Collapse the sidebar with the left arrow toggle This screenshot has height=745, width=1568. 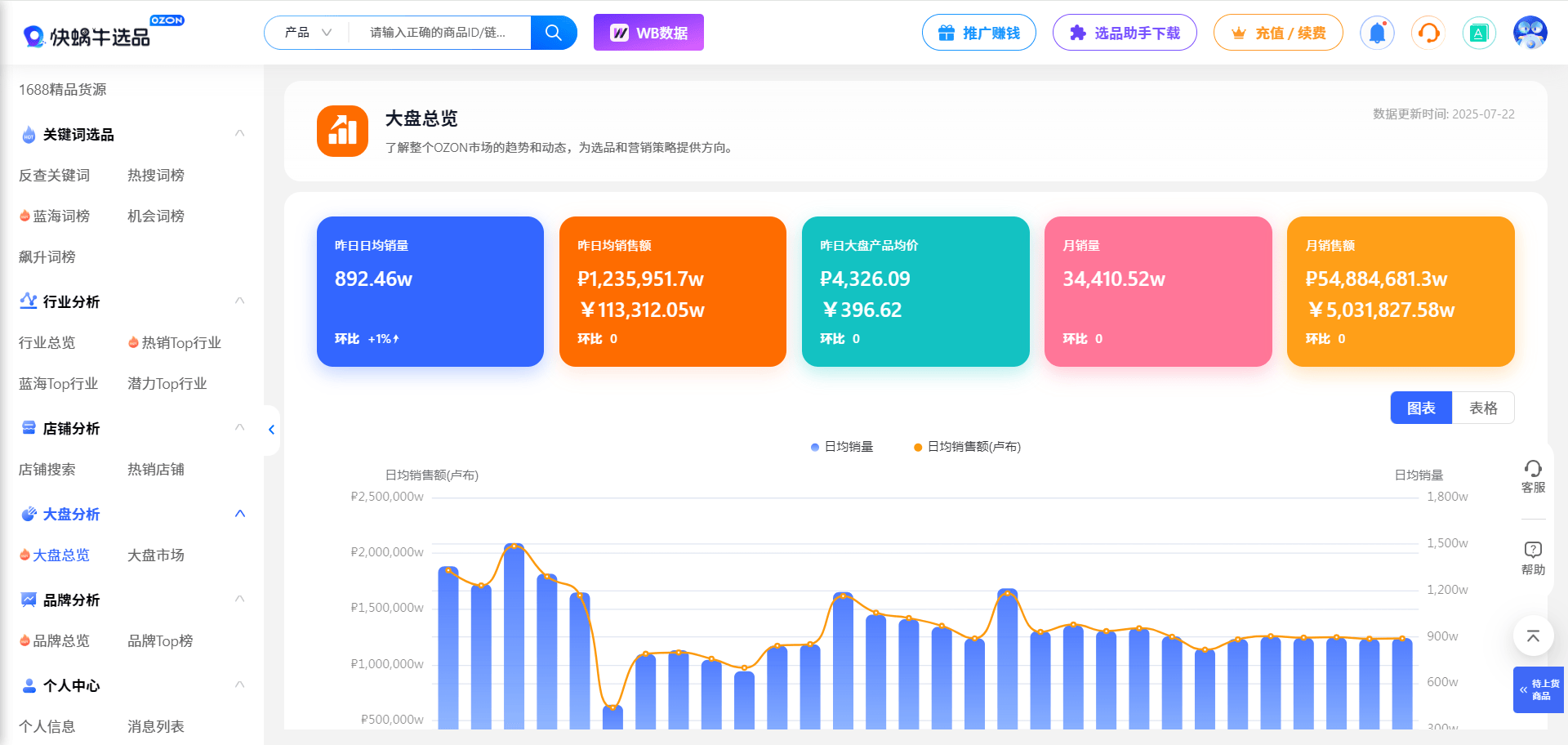[x=271, y=430]
